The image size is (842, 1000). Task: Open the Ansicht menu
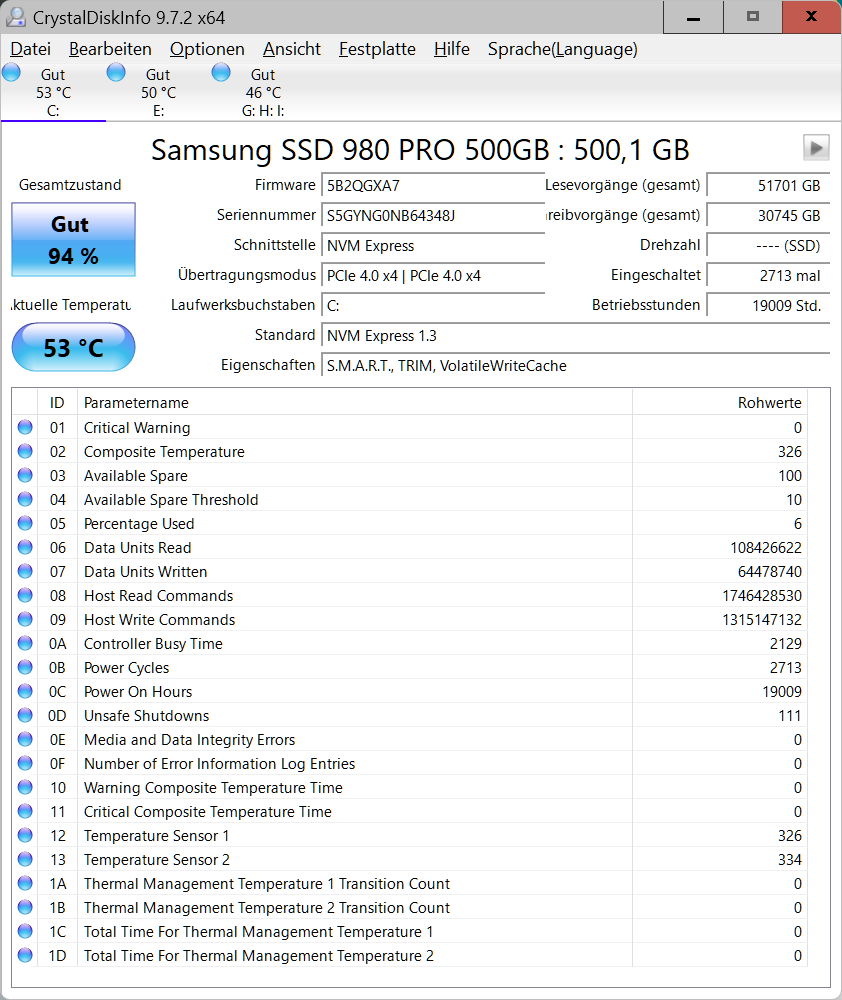[292, 49]
